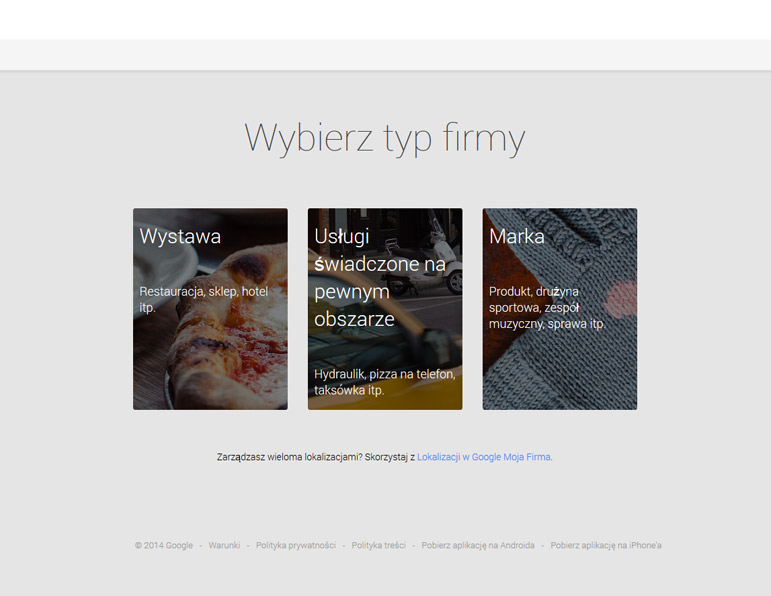The height and width of the screenshot is (596, 771).
Task: Choose the Usługi świadczone na pewnym obszarze card
Action: click(385, 309)
